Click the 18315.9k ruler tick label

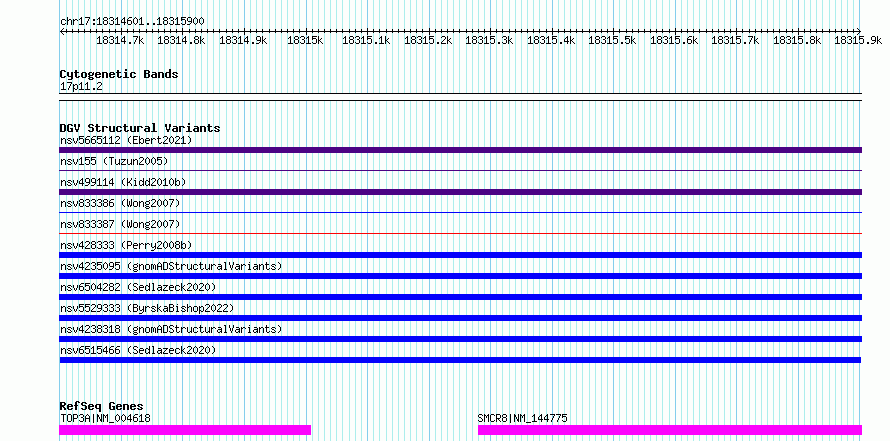(858, 40)
